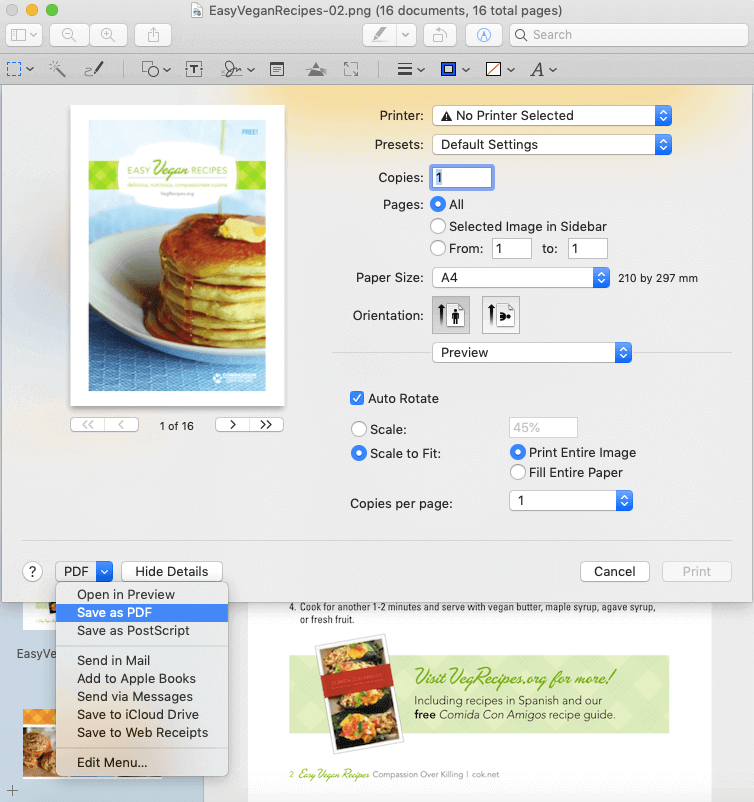Click the Adjust Color prism icon
The height and width of the screenshot is (802, 754).
(x=314, y=69)
